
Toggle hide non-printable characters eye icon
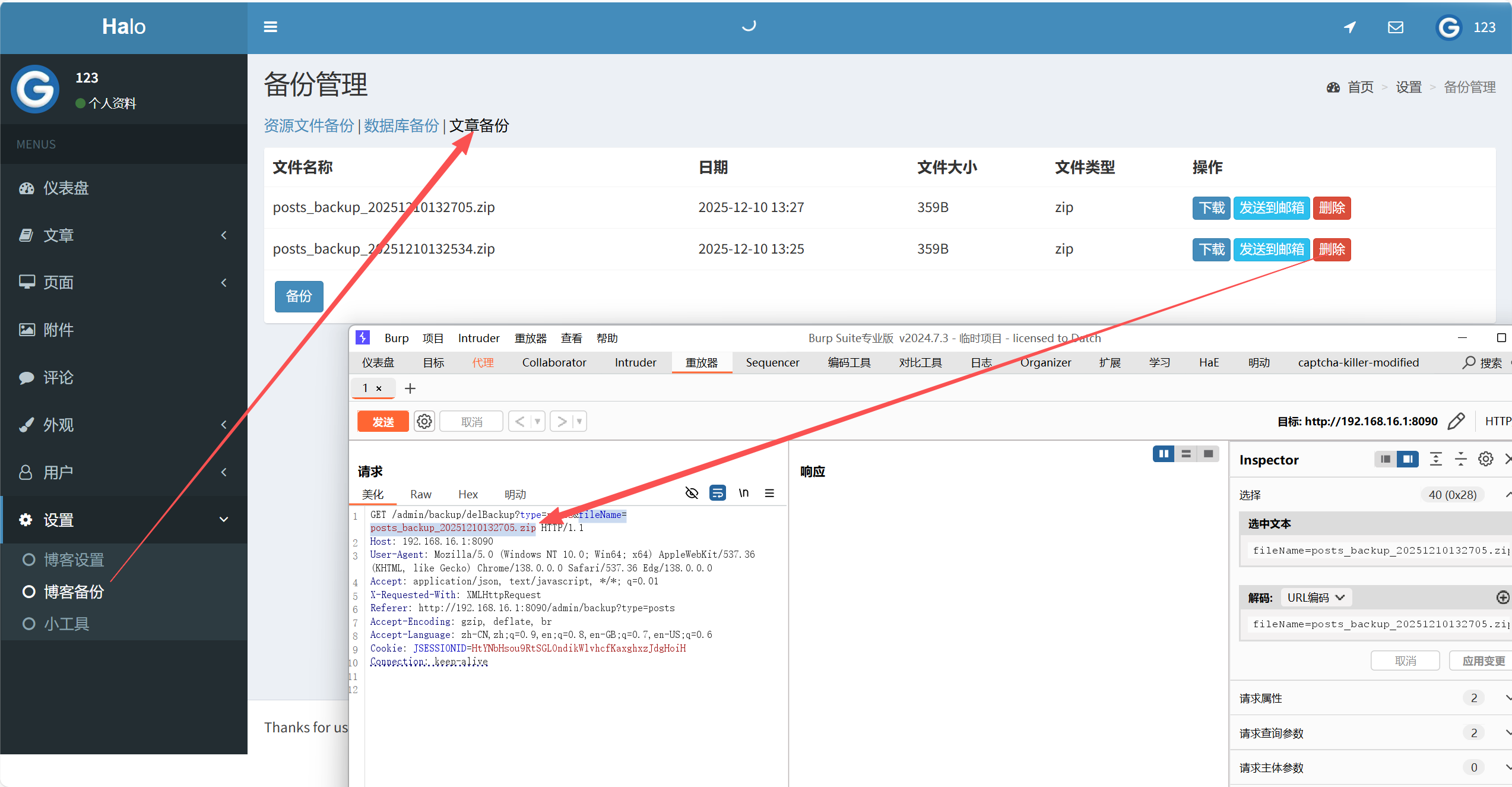pos(692,493)
